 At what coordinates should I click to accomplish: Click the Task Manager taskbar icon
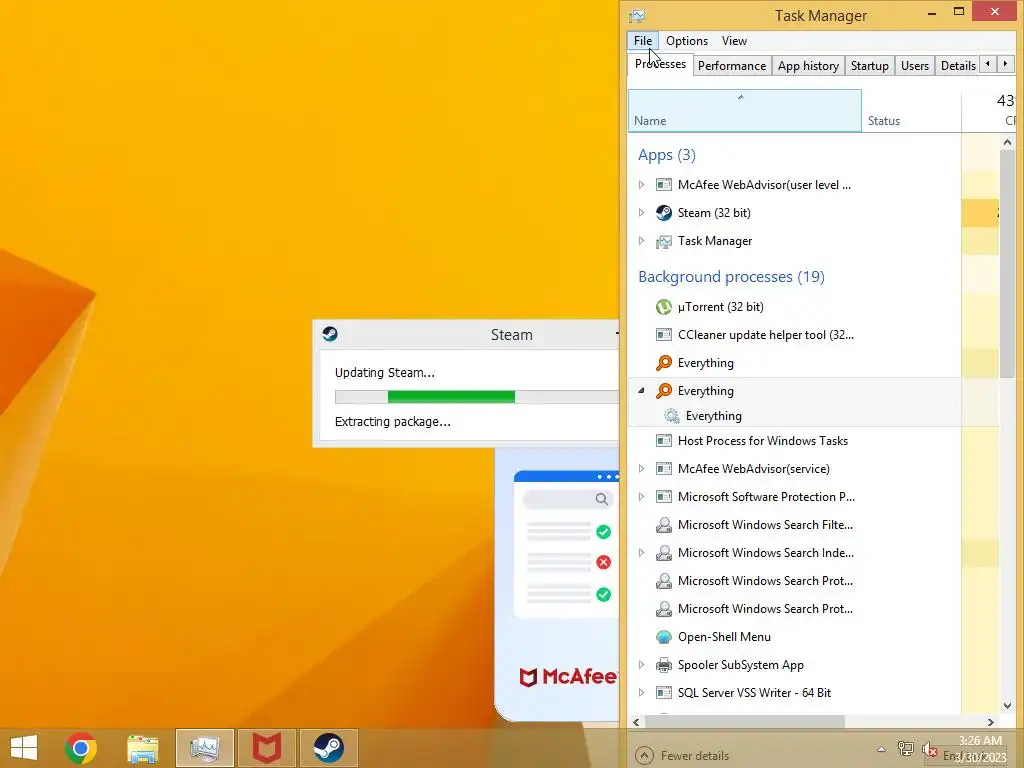[204, 748]
